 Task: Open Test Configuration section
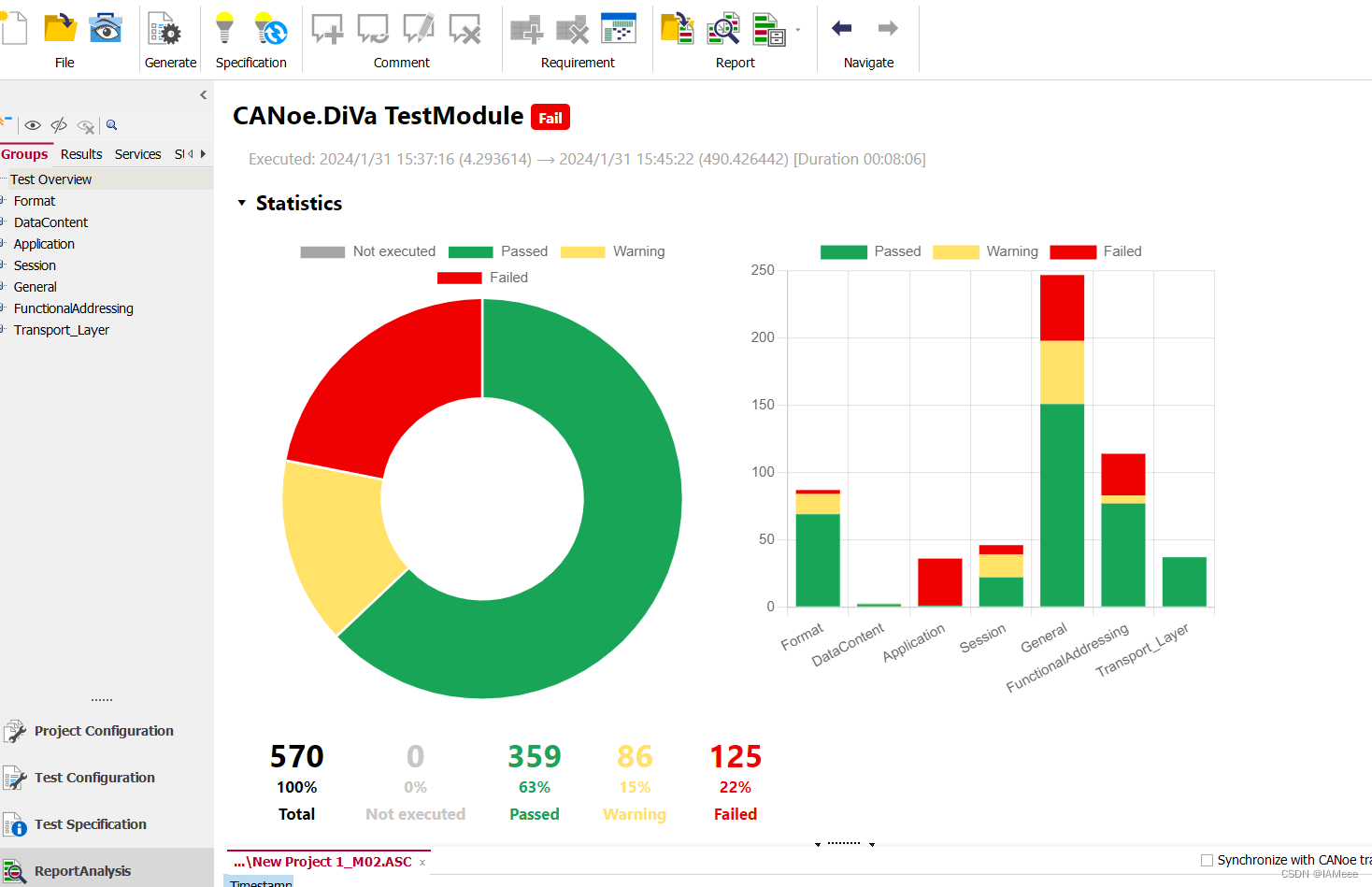94,778
